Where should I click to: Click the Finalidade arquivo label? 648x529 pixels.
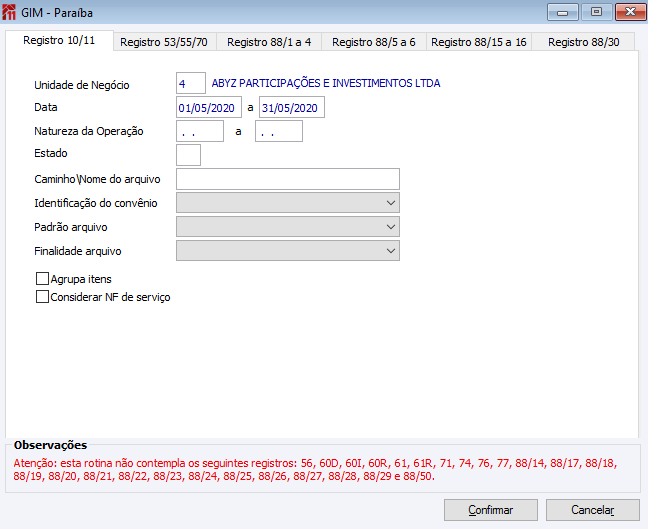point(78,251)
